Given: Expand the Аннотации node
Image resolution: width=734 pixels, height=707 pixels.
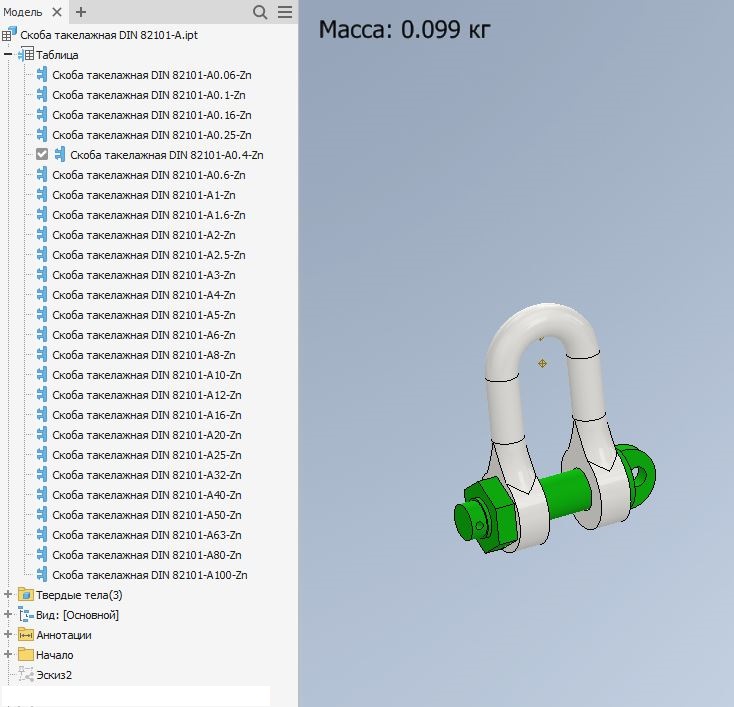Looking at the screenshot, I should 8,635.
